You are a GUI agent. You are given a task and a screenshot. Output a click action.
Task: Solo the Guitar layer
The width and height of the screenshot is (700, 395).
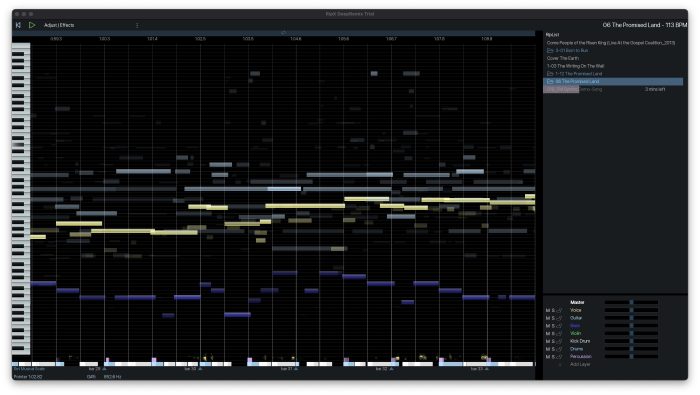tap(553, 318)
